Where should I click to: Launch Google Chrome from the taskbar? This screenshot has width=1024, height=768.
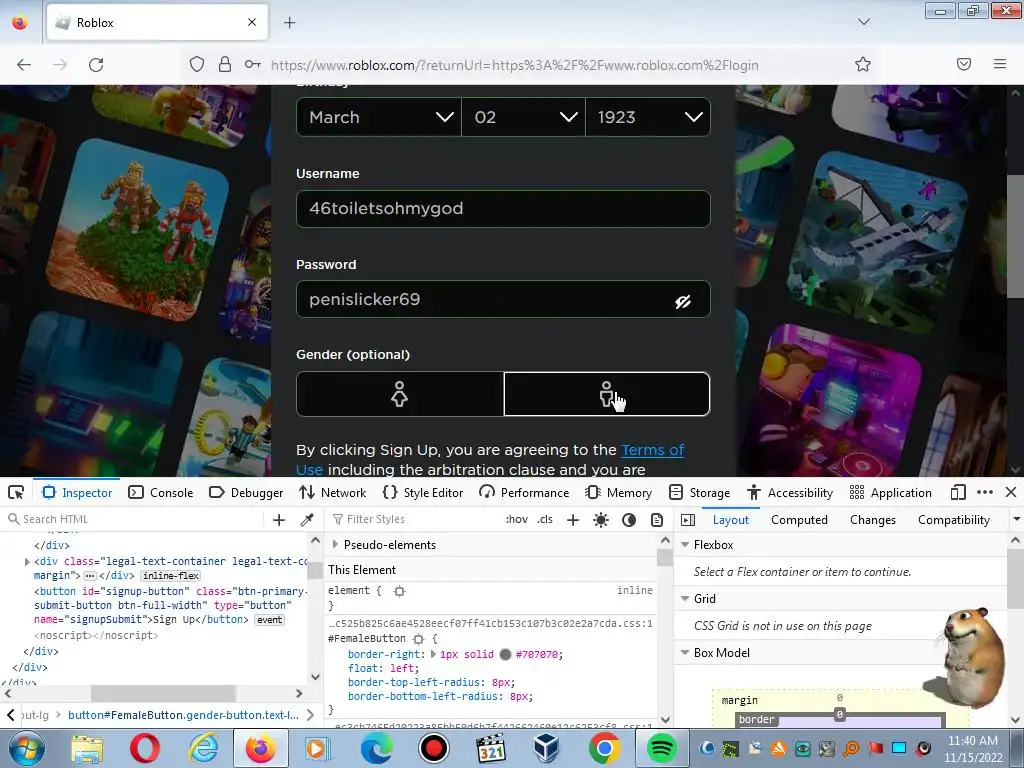coord(604,748)
